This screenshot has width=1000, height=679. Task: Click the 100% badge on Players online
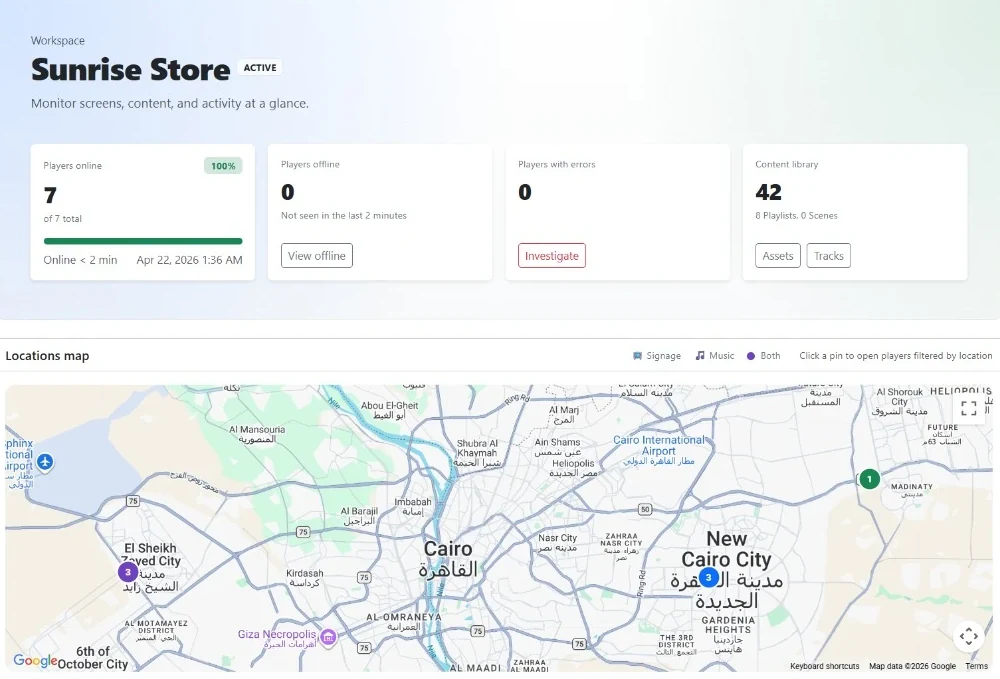[x=222, y=166]
